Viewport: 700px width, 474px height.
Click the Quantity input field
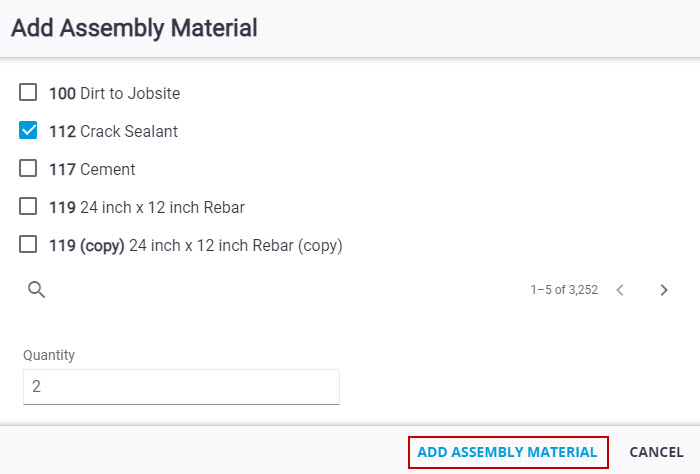(181, 387)
